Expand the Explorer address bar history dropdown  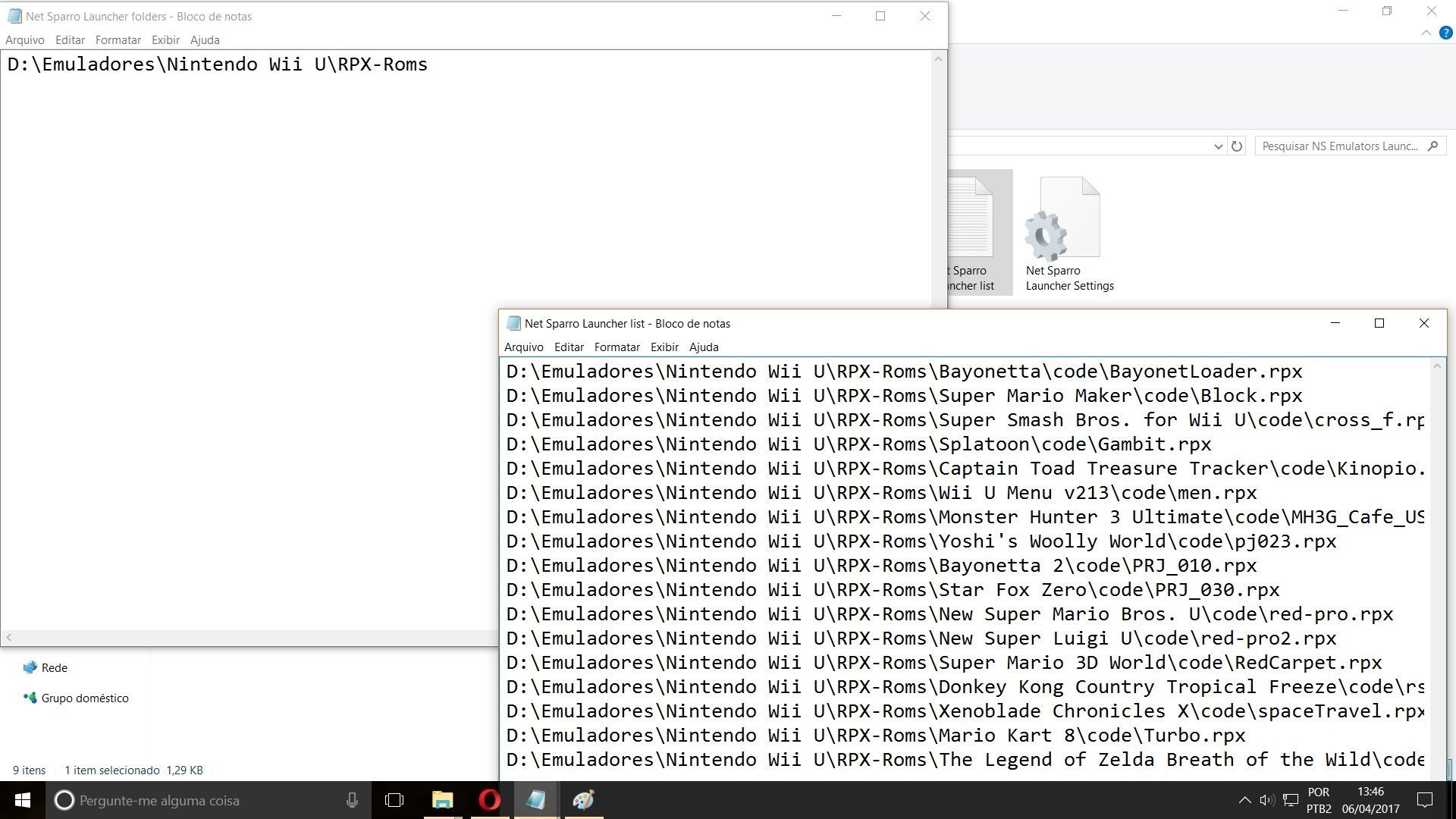tap(1218, 146)
